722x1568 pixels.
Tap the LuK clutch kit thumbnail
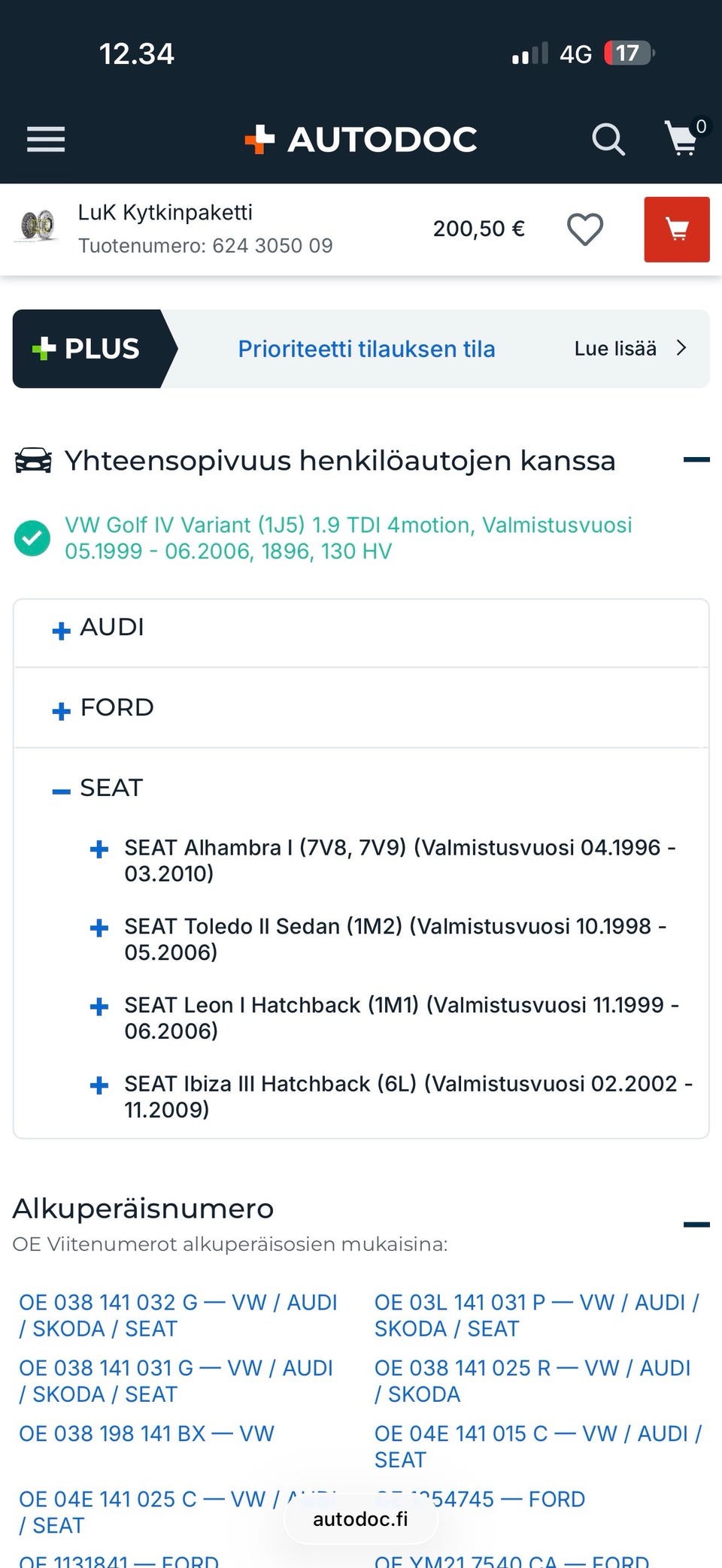pos(38,226)
